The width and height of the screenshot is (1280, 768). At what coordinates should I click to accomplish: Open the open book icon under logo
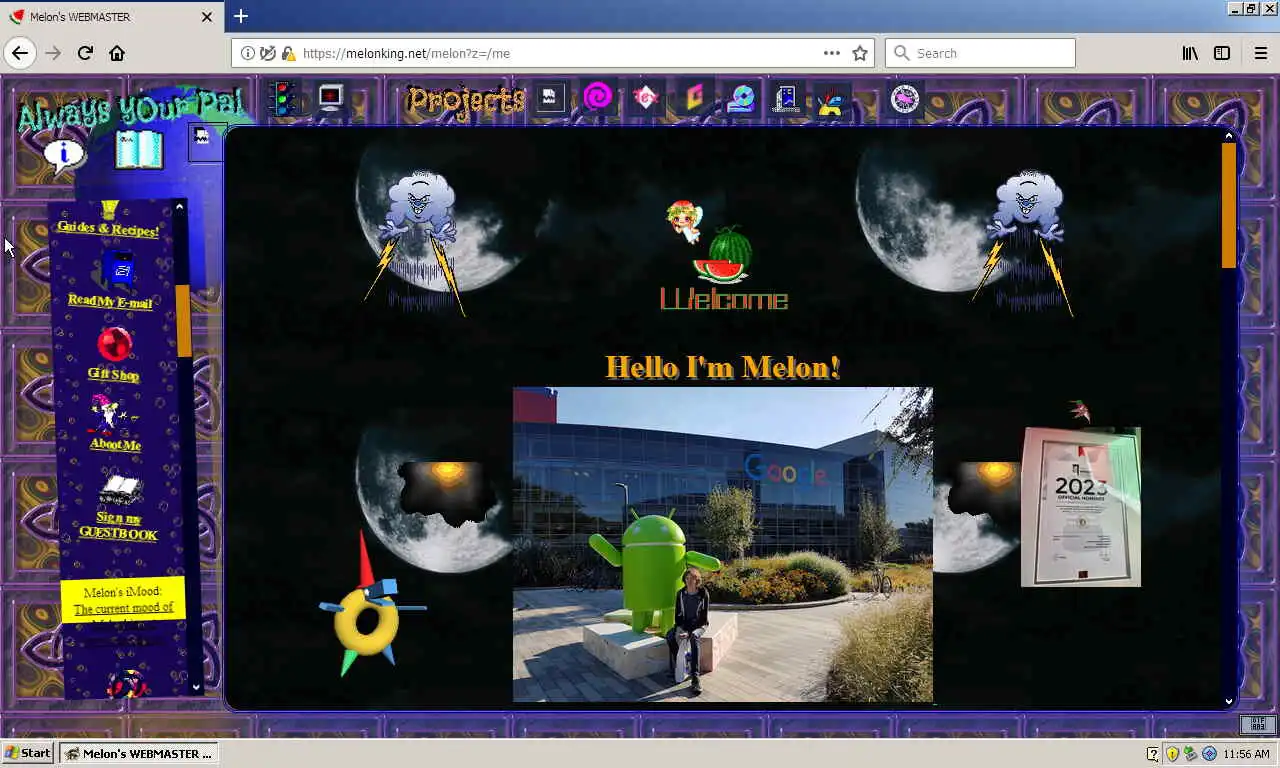click(139, 151)
